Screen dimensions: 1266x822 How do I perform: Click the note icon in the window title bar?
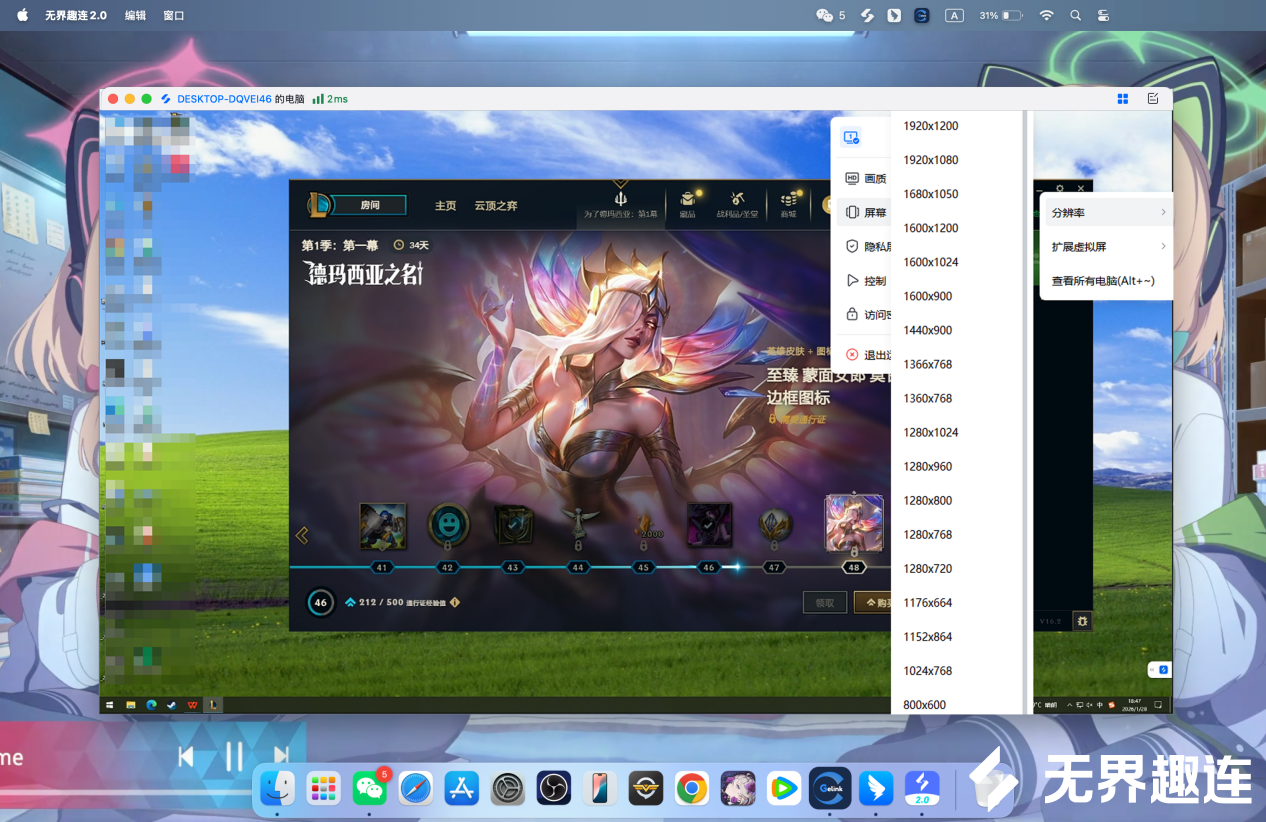click(1153, 99)
